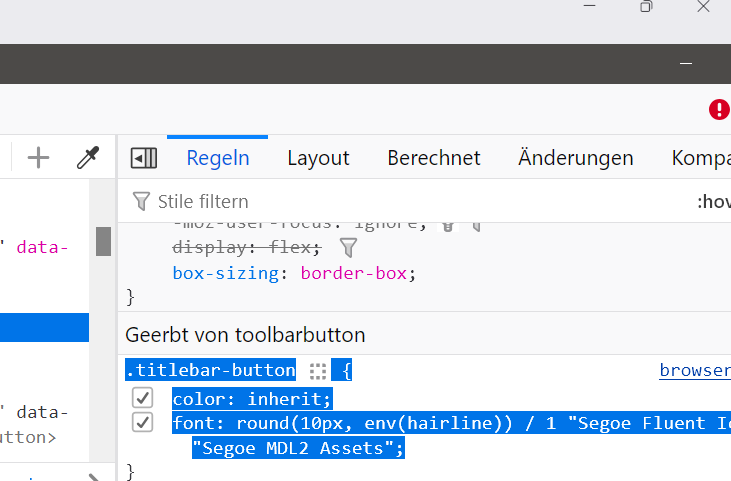Switch to the Regeln tab
This screenshot has width=731, height=481.
tap(218, 158)
